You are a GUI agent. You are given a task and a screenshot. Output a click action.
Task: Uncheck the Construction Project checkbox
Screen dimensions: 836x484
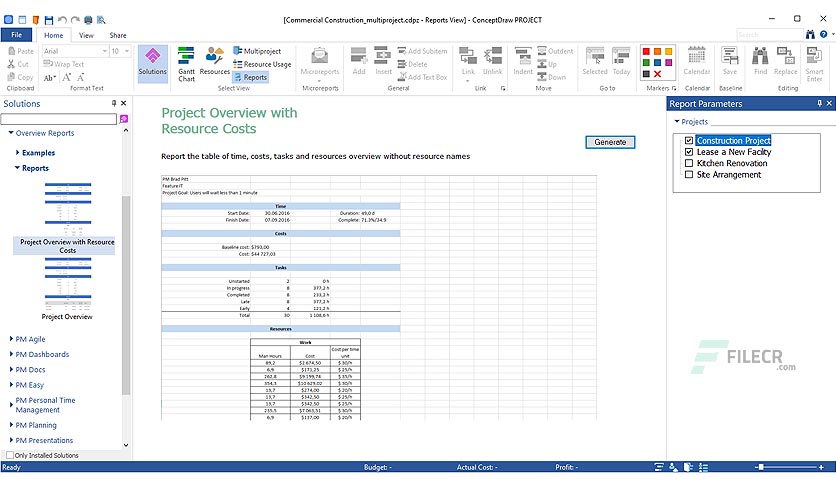[x=689, y=141]
